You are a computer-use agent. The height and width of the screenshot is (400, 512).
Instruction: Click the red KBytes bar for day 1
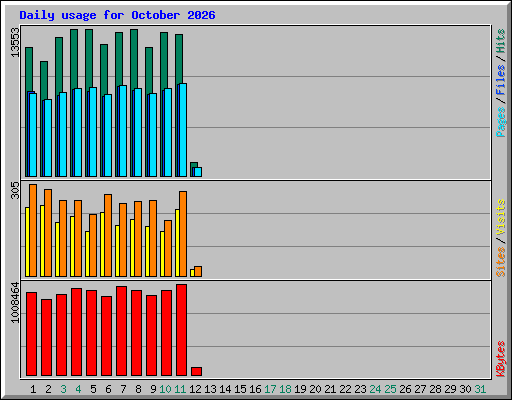(x=31, y=334)
